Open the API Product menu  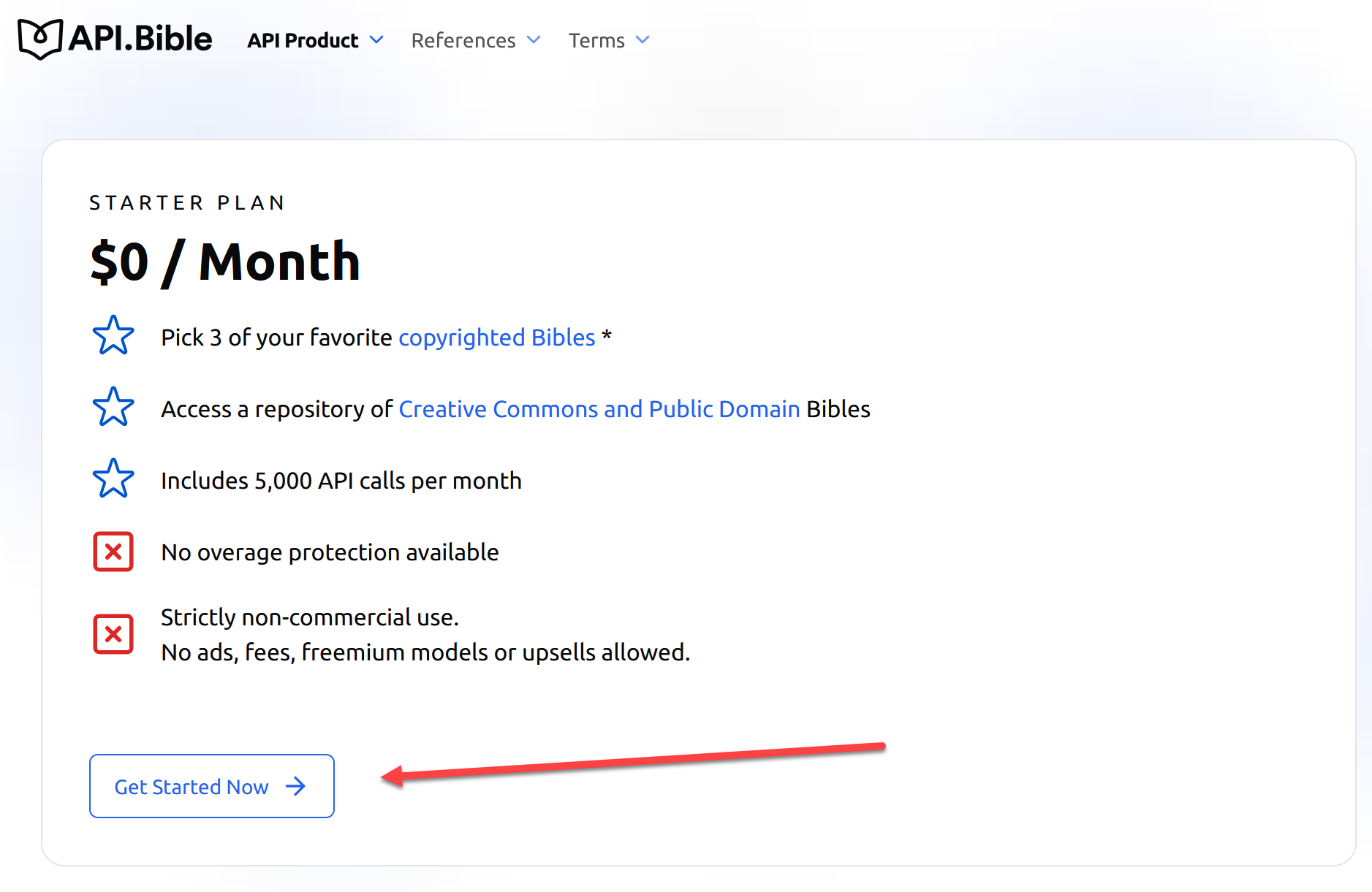pyautogui.click(x=303, y=41)
